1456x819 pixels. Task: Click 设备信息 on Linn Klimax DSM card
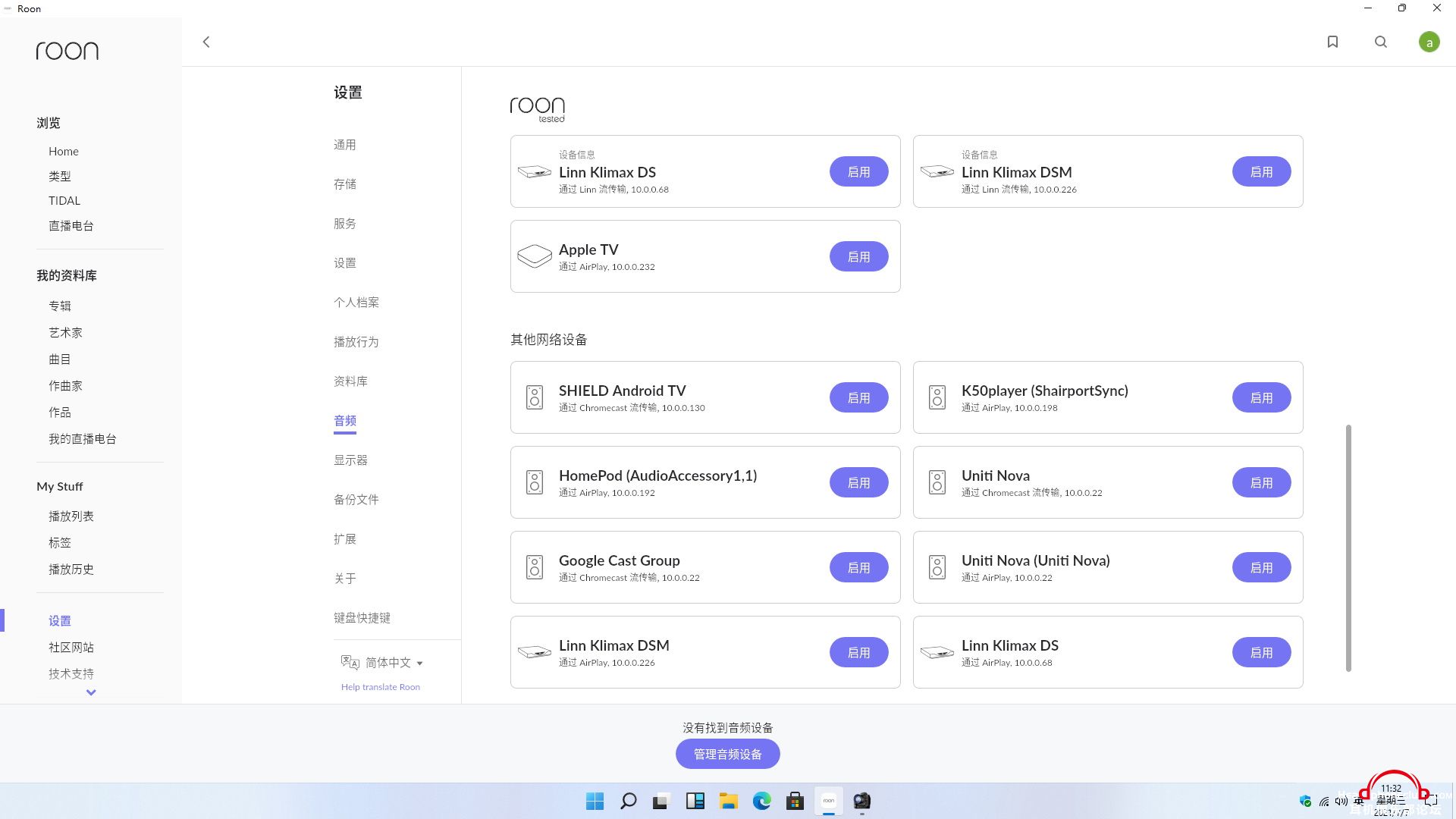pyautogui.click(x=980, y=155)
